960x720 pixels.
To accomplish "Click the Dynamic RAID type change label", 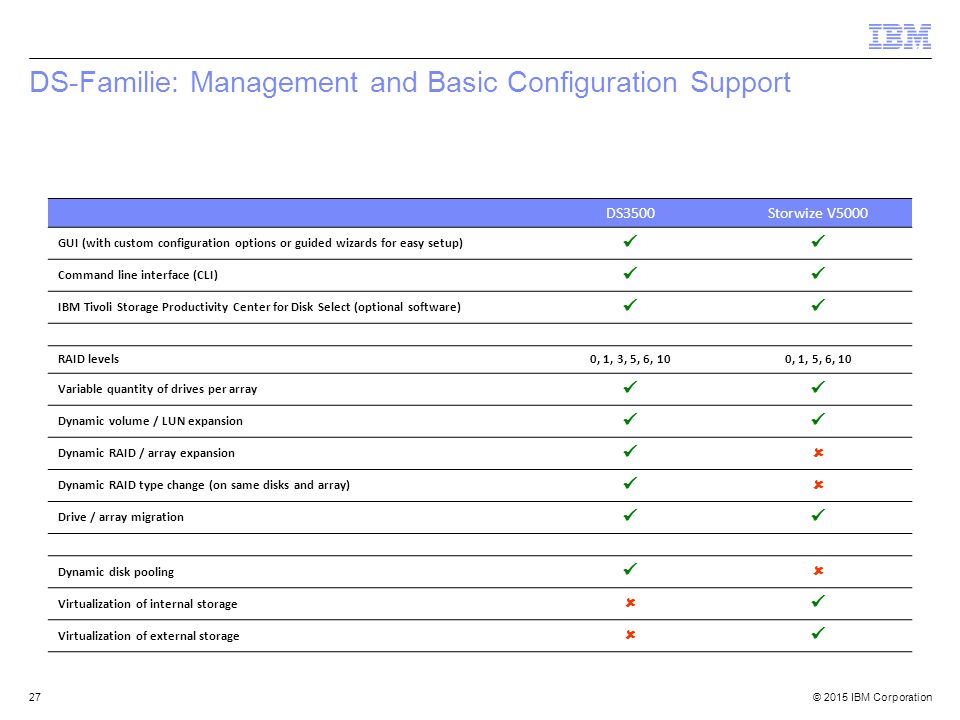I will click(x=204, y=485).
